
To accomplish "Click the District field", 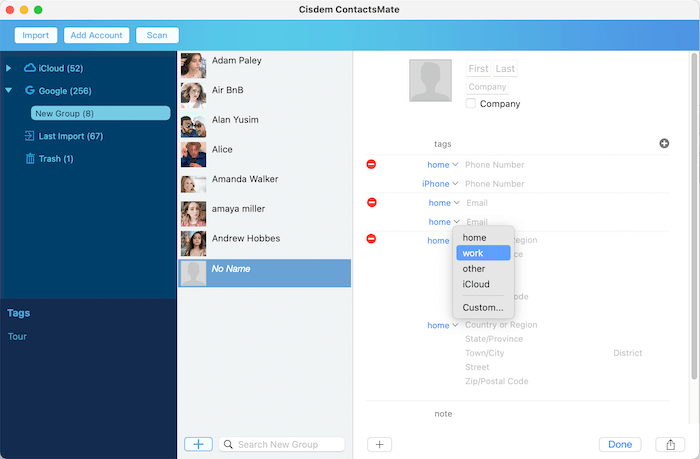I will pos(627,353).
